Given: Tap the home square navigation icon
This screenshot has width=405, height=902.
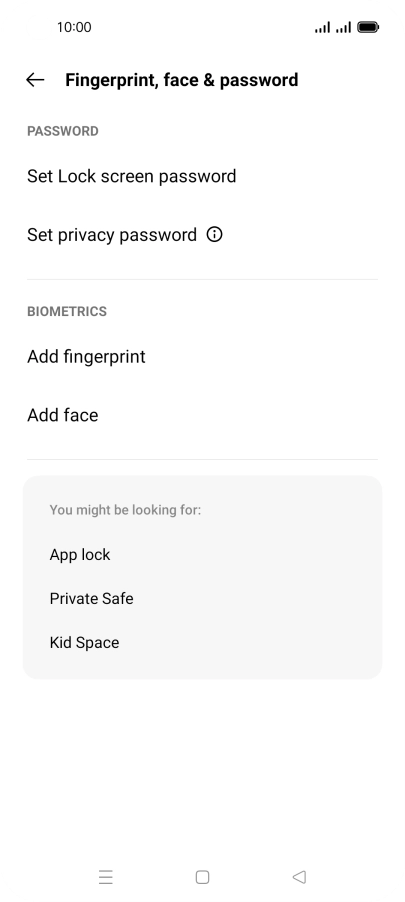Looking at the screenshot, I should pos(202,877).
